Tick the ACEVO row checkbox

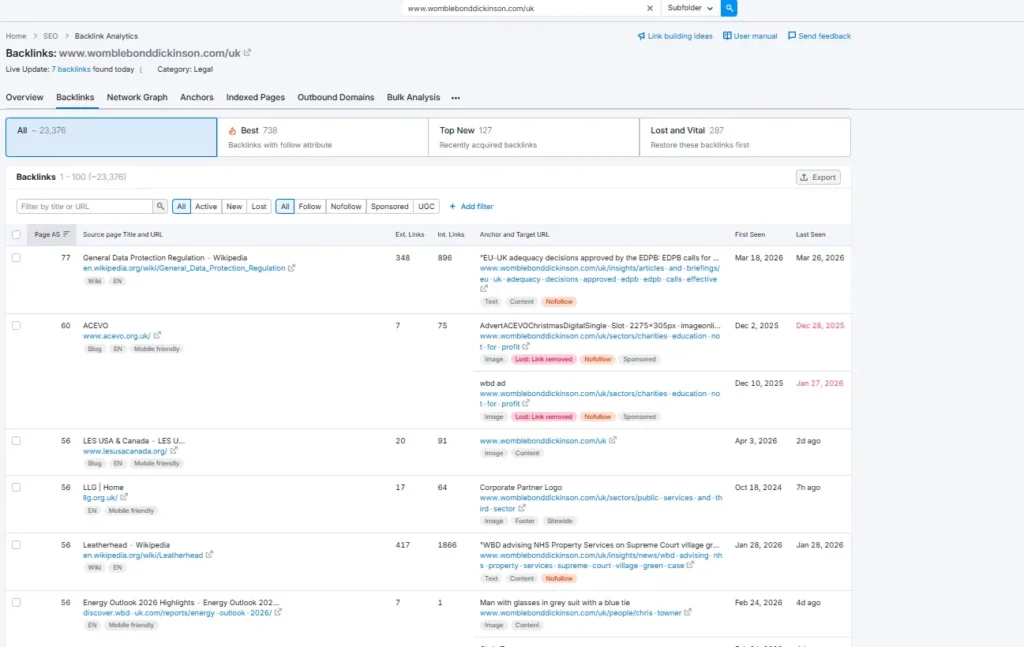(16, 326)
